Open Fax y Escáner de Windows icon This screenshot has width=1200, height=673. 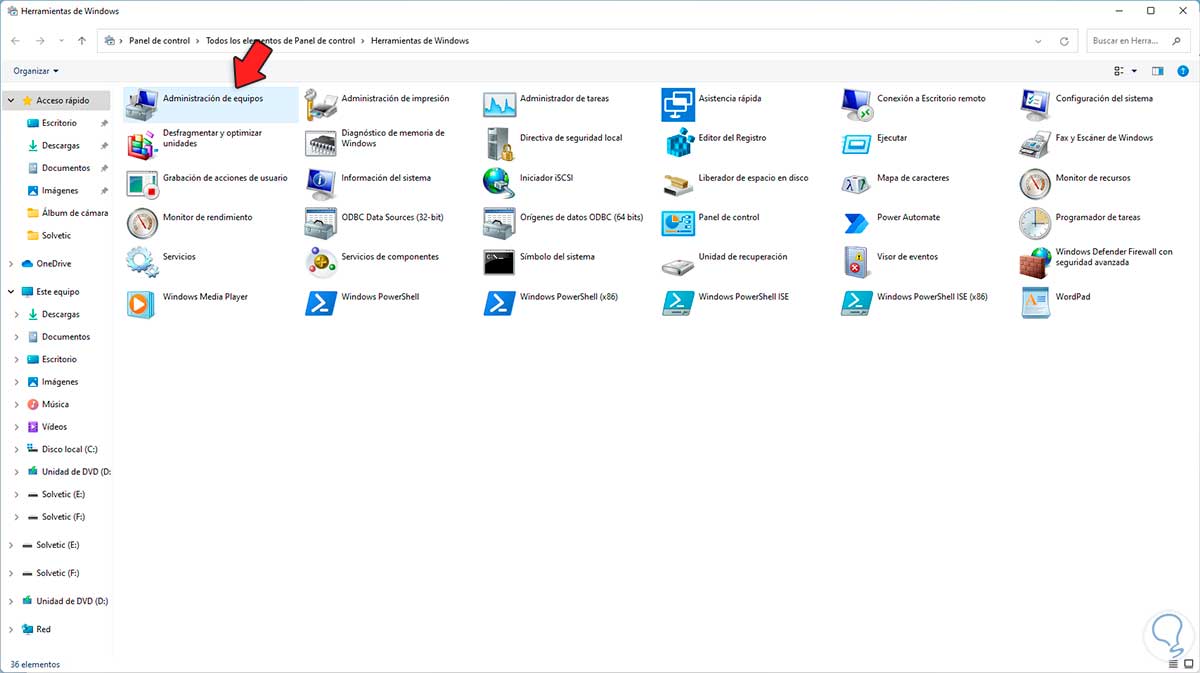pyautogui.click(x=1035, y=143)
